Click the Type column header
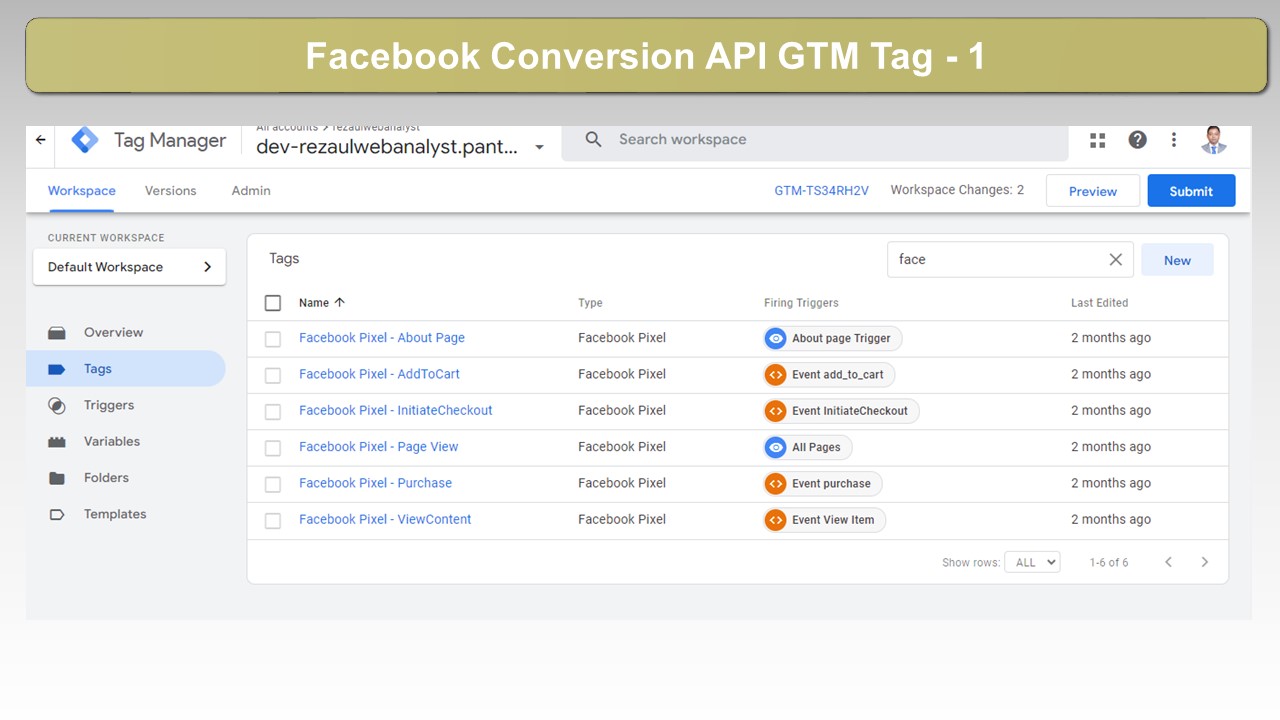The height and width of the screenshot is (720, 1280). pyautogui.click(x=590, y=303)
